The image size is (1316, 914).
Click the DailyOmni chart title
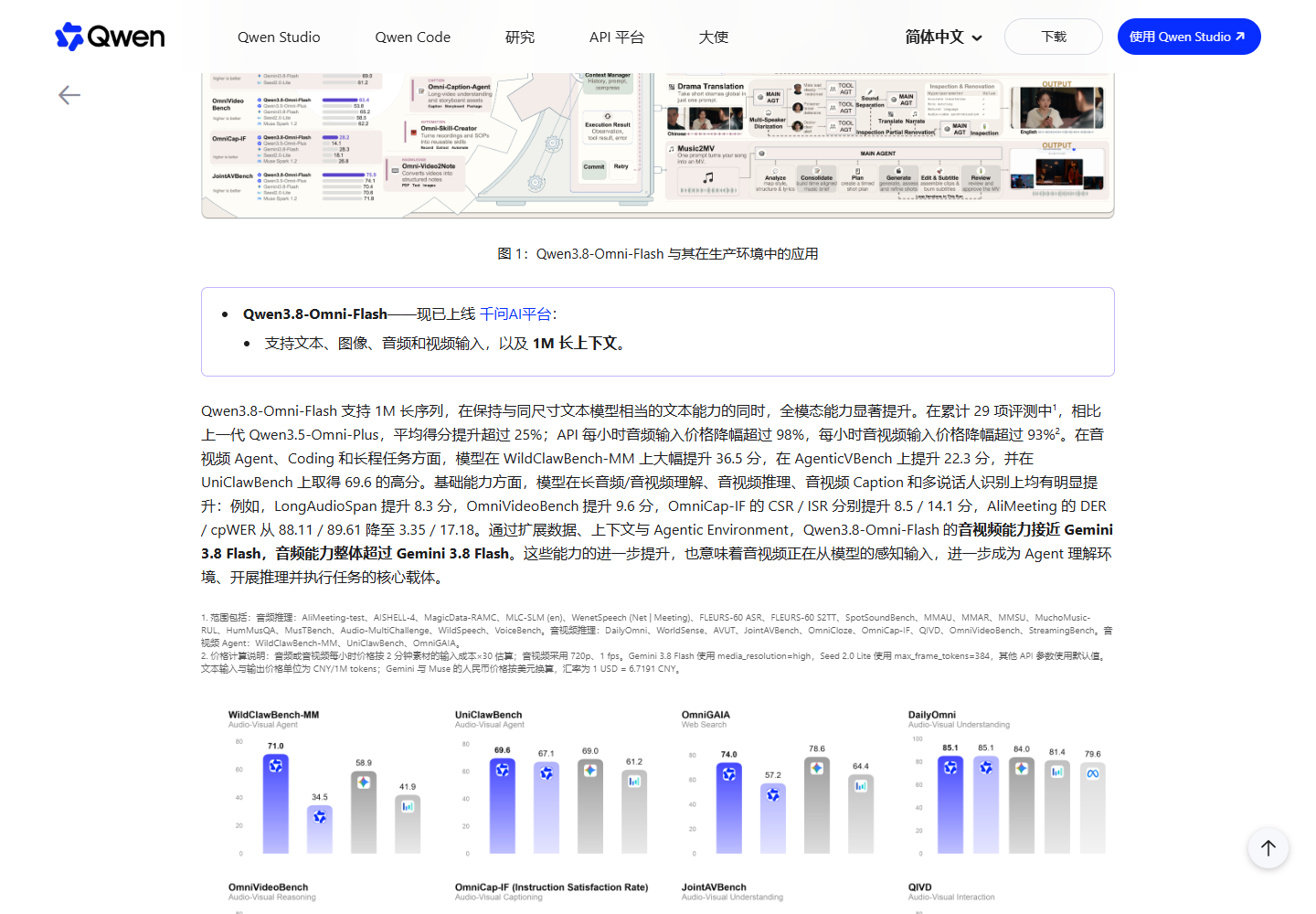click(x=931, y=715)
